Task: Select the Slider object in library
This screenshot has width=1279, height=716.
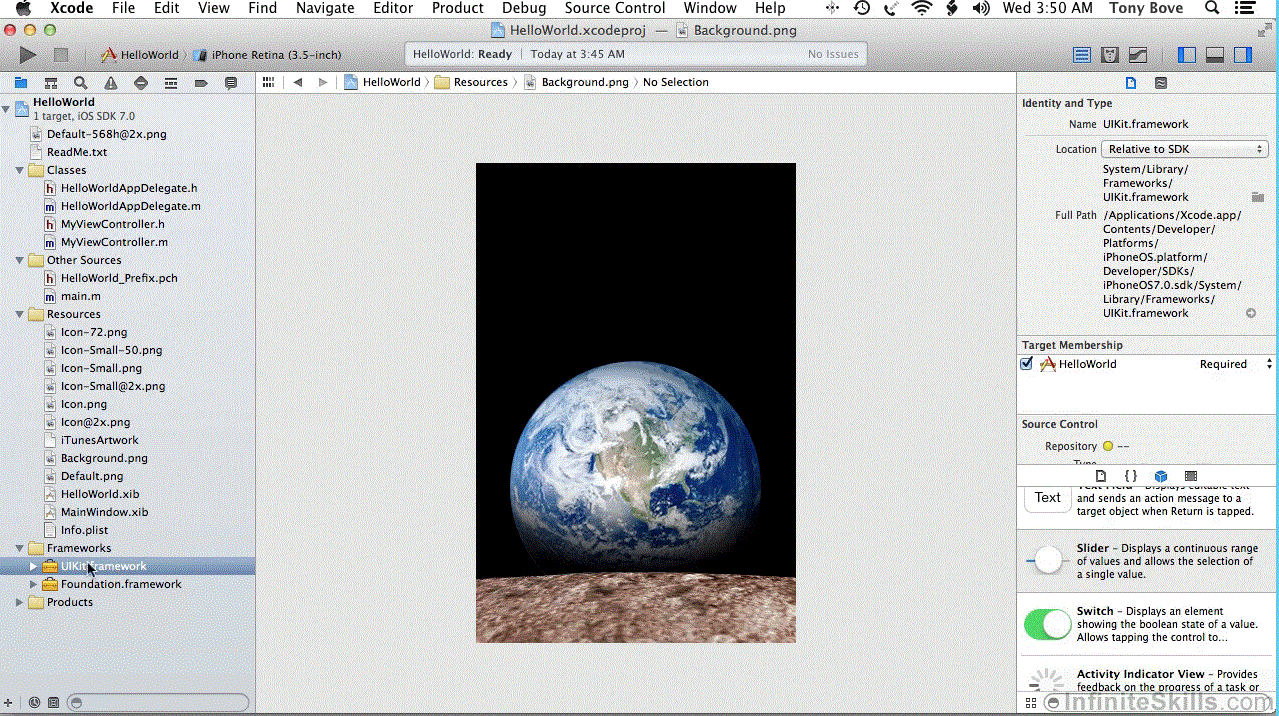Action: pos(1148,561)
